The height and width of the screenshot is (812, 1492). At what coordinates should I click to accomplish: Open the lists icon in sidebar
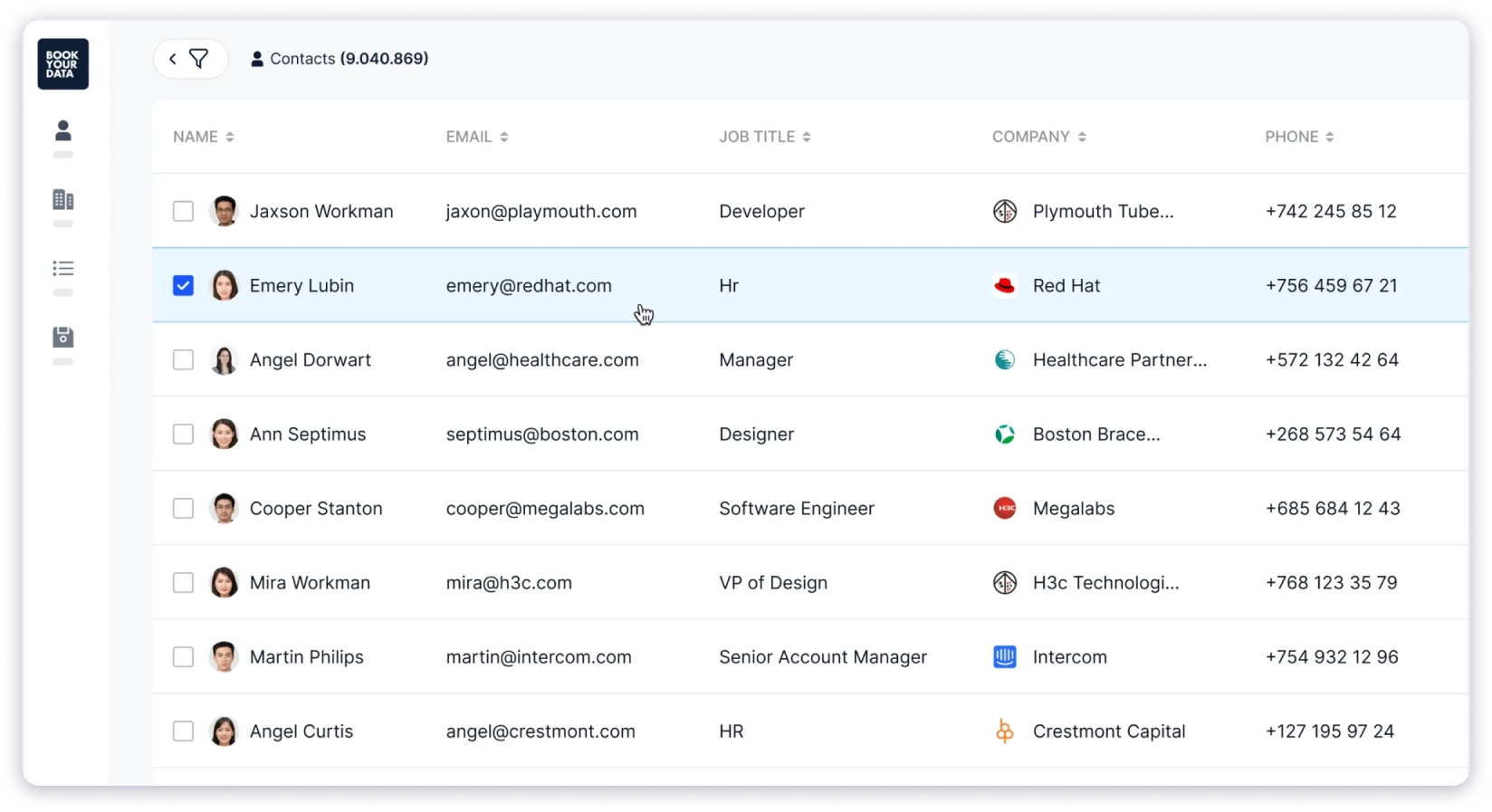pyautogui.click(x=62, y=268)
